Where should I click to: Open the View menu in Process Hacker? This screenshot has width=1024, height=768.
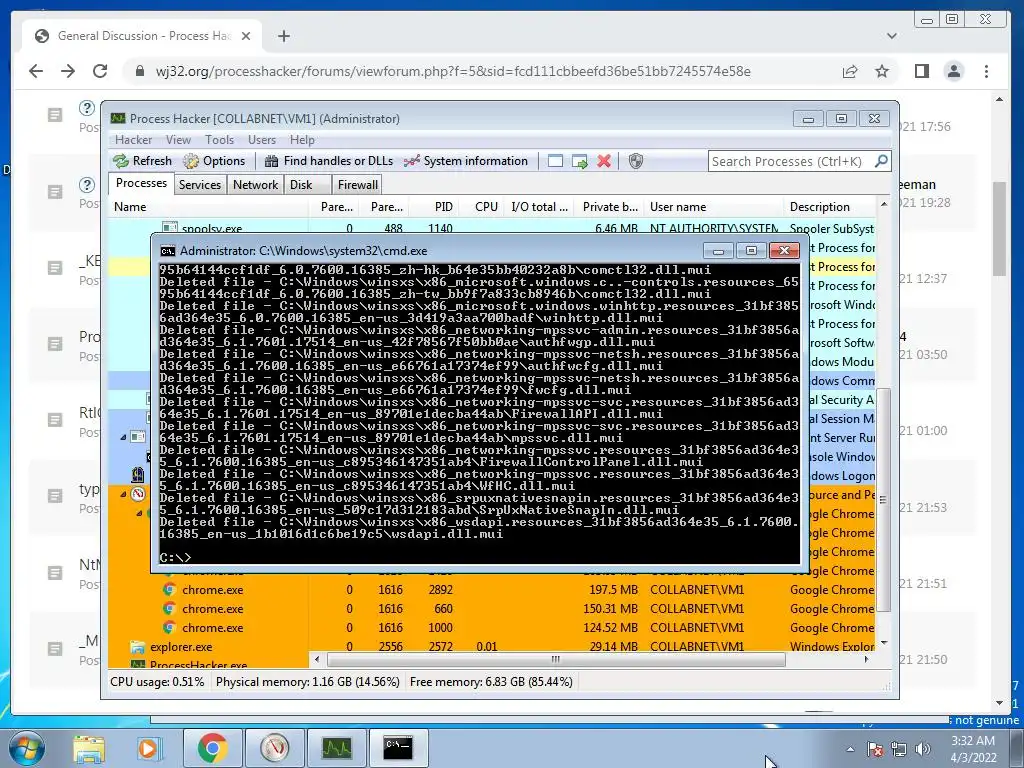pos(178,140)
